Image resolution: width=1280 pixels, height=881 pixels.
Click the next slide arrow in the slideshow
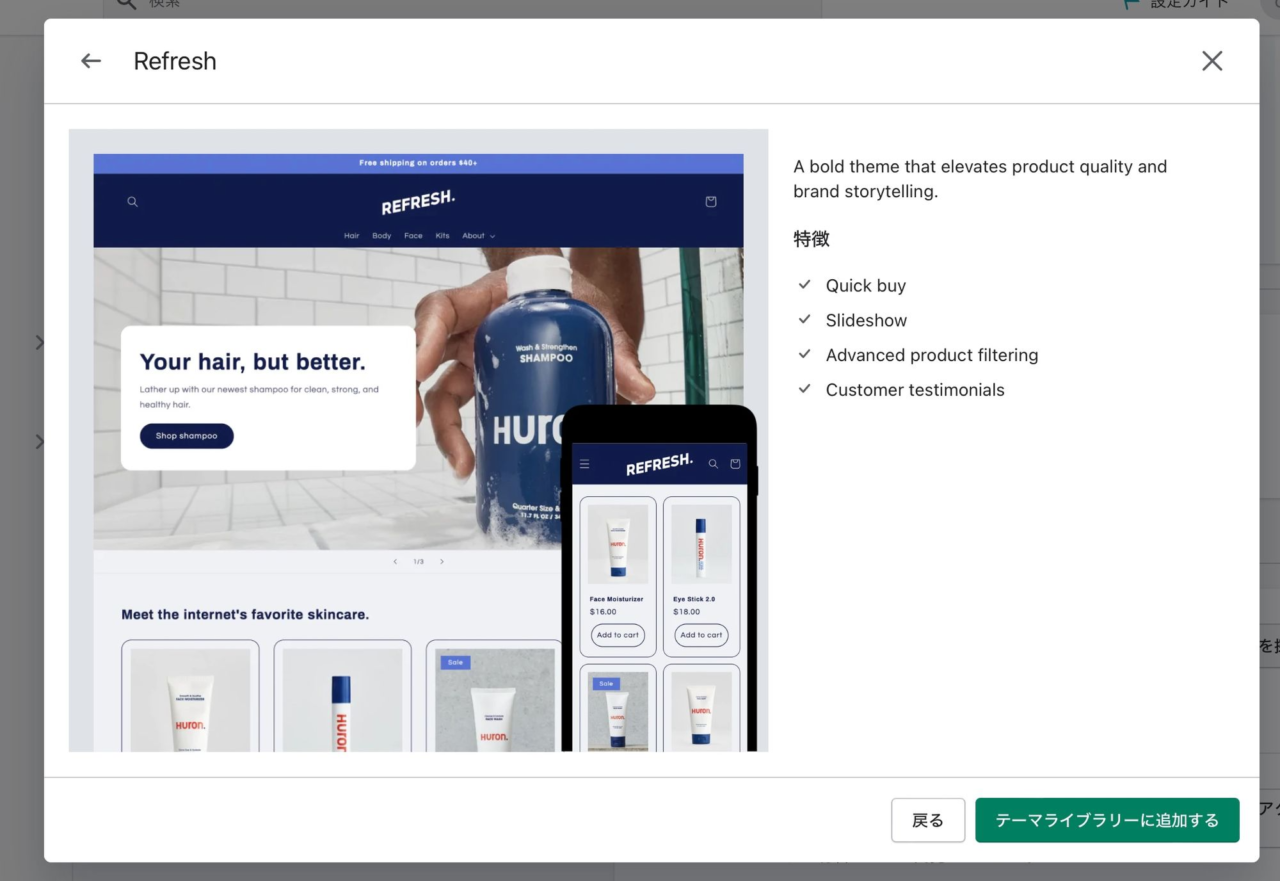(x=442, y=562)
